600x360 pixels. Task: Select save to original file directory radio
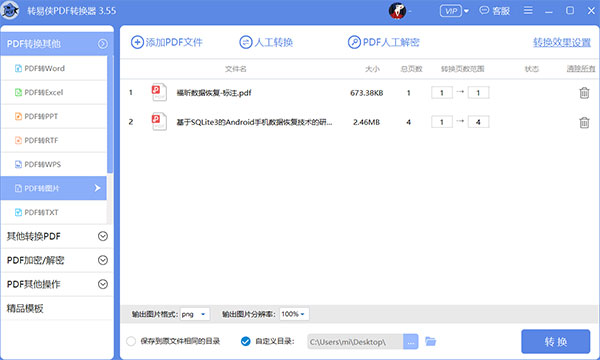[131, 341]
